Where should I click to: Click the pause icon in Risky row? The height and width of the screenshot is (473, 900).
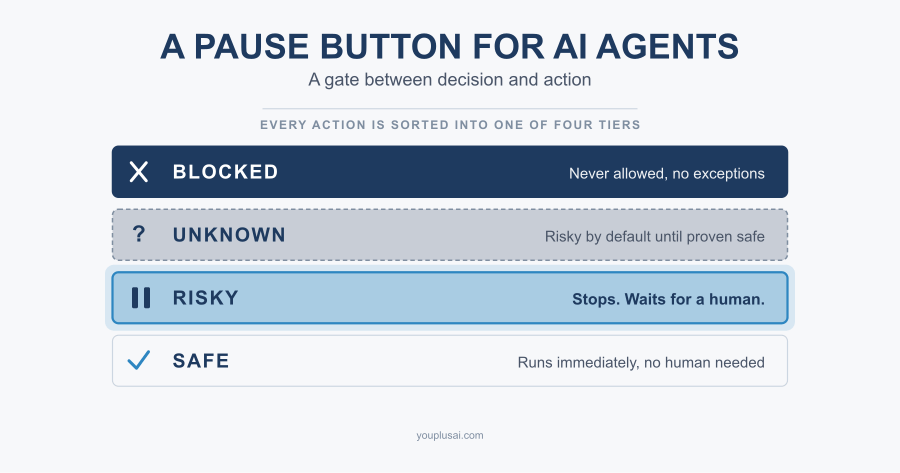pos(141,298)
